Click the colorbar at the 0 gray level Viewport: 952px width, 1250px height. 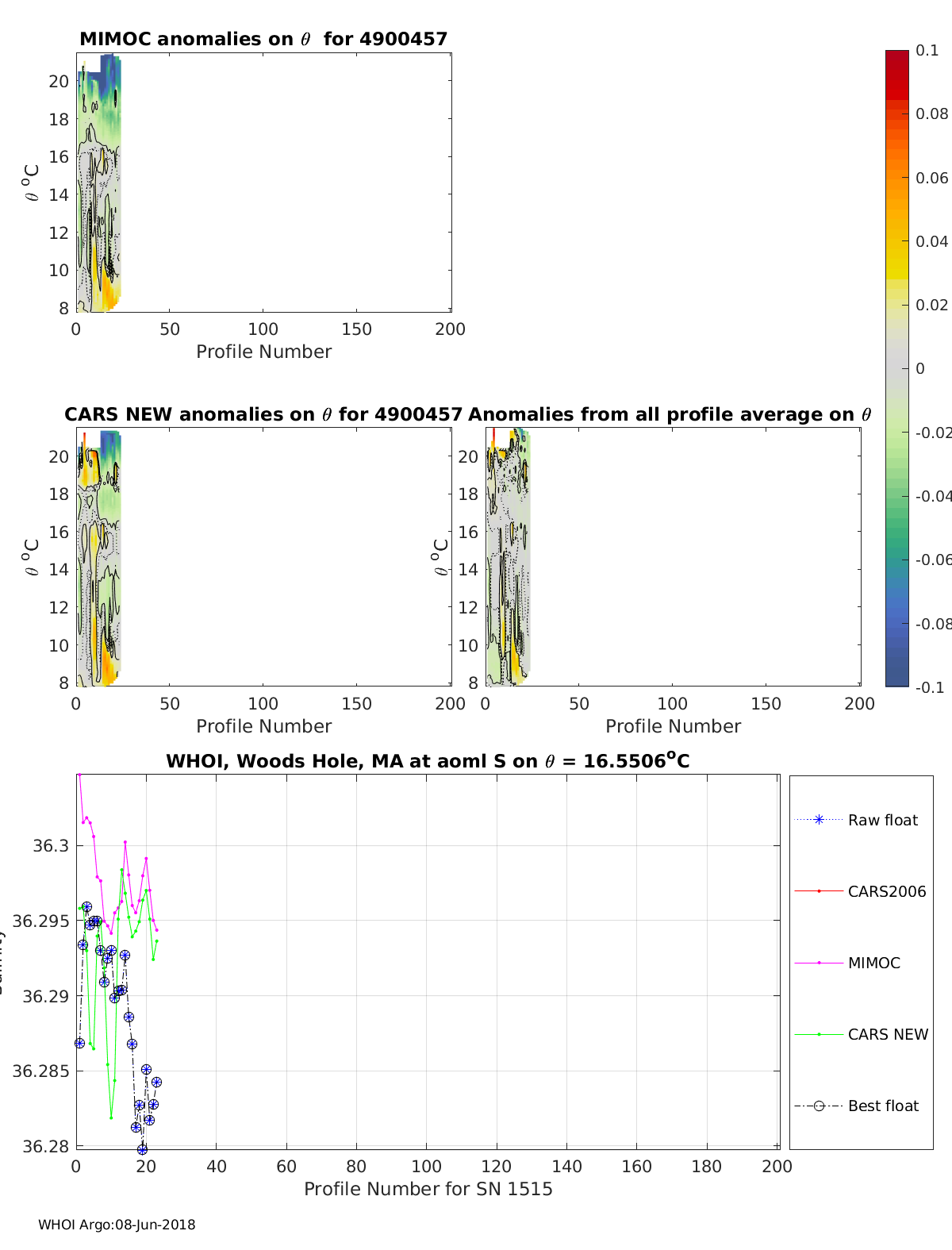896,368
